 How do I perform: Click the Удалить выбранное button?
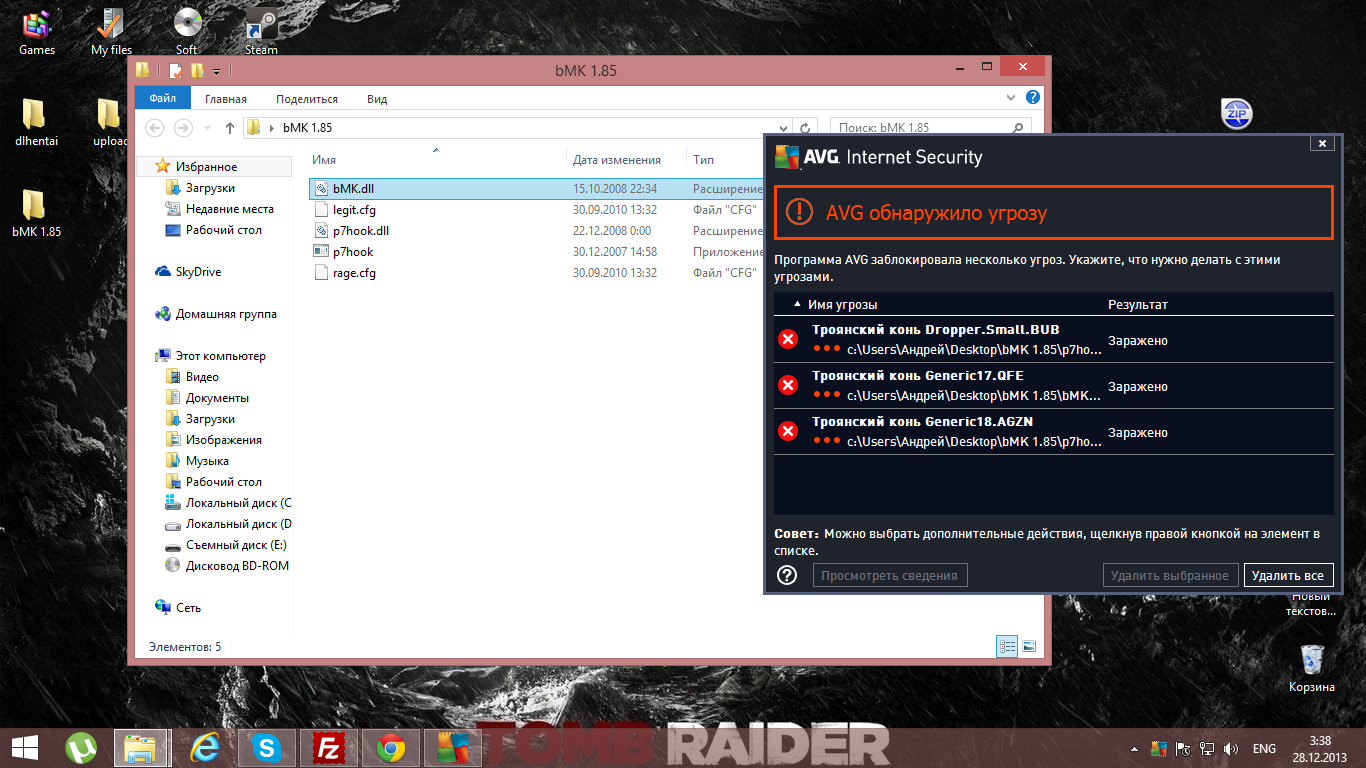1169,575
